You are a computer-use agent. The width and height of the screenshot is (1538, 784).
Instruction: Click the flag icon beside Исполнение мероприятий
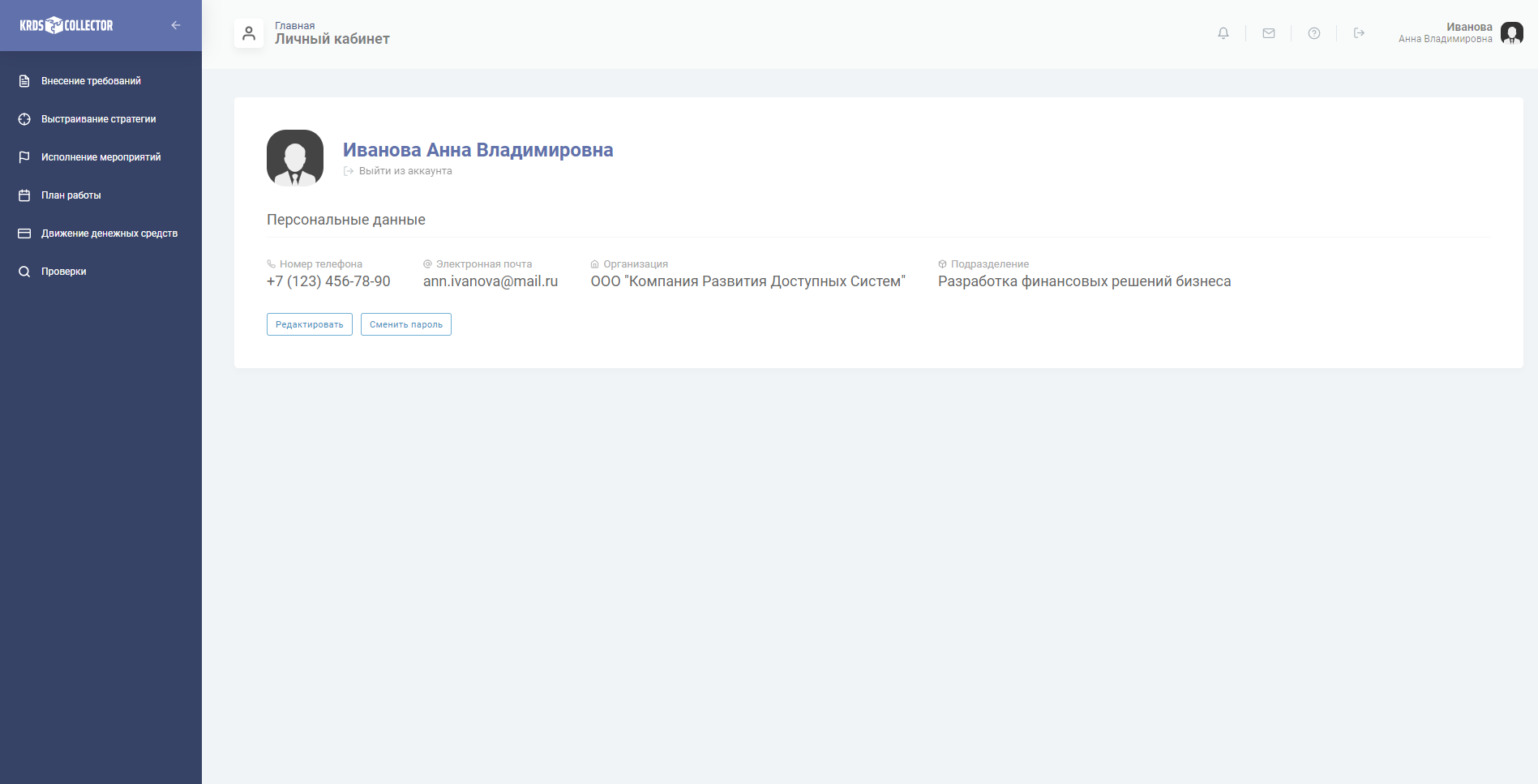point(24,157)
